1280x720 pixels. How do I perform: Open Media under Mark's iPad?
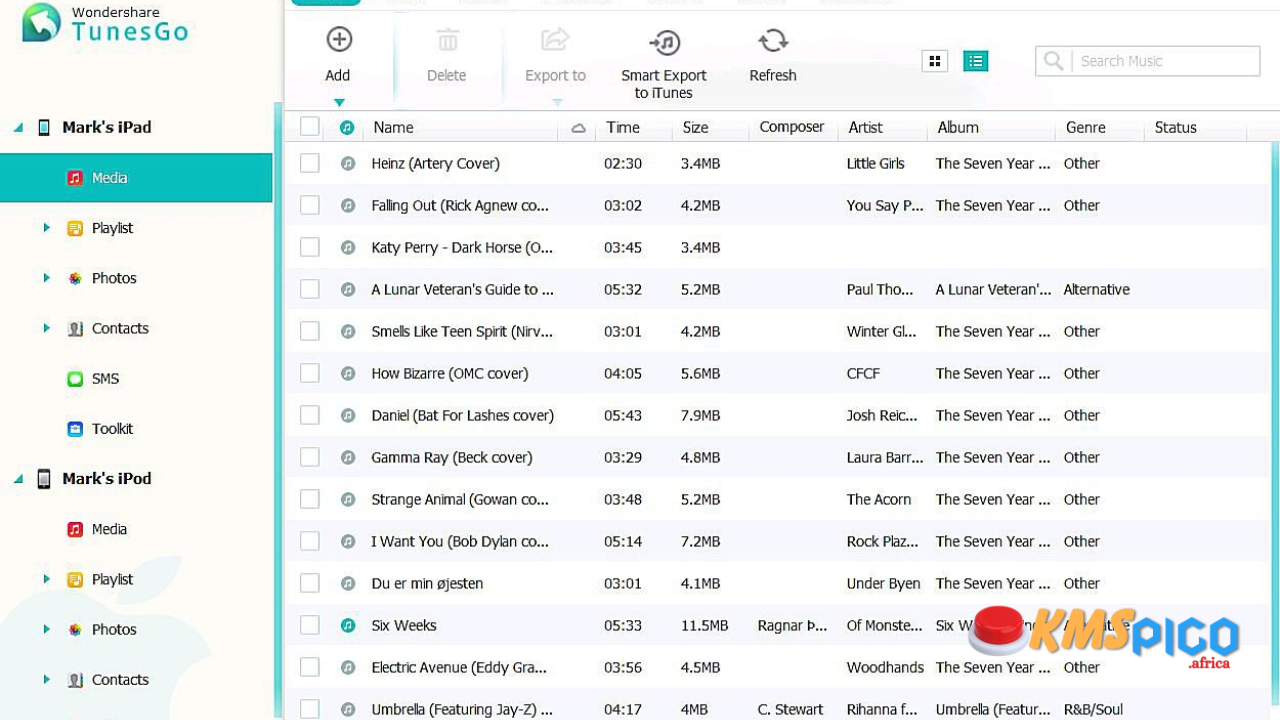point(136,178)
